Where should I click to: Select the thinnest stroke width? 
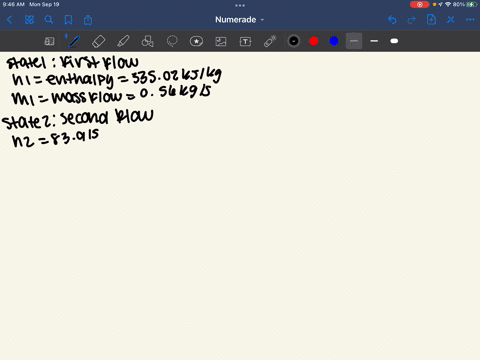[354, 41]
